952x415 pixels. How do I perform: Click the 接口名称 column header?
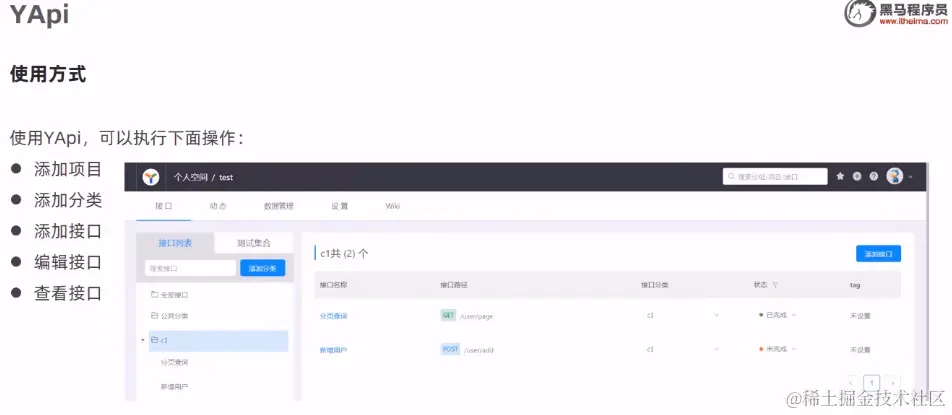tap(333, 285)
